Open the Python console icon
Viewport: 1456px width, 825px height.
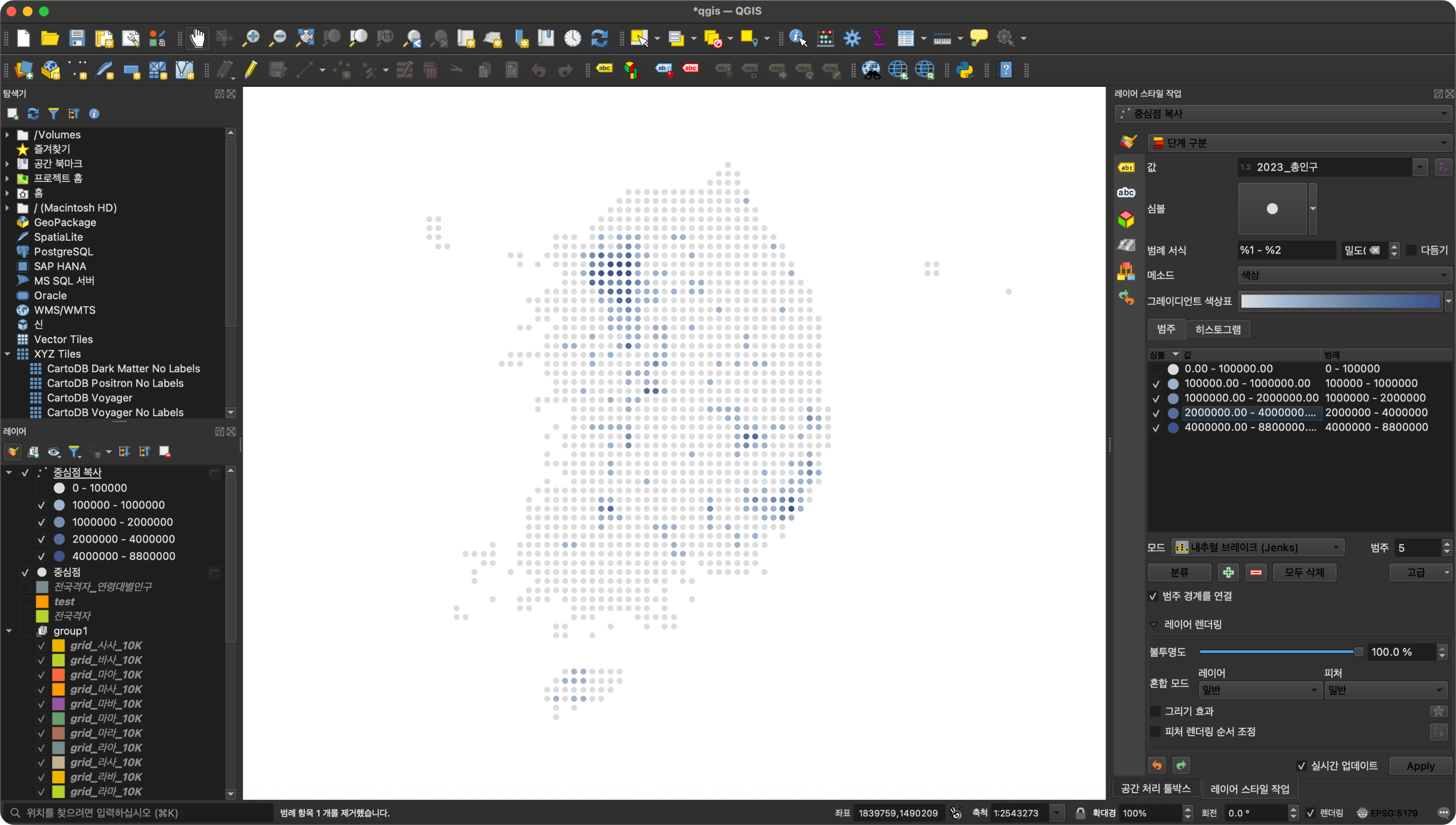[x=965, y=70]
